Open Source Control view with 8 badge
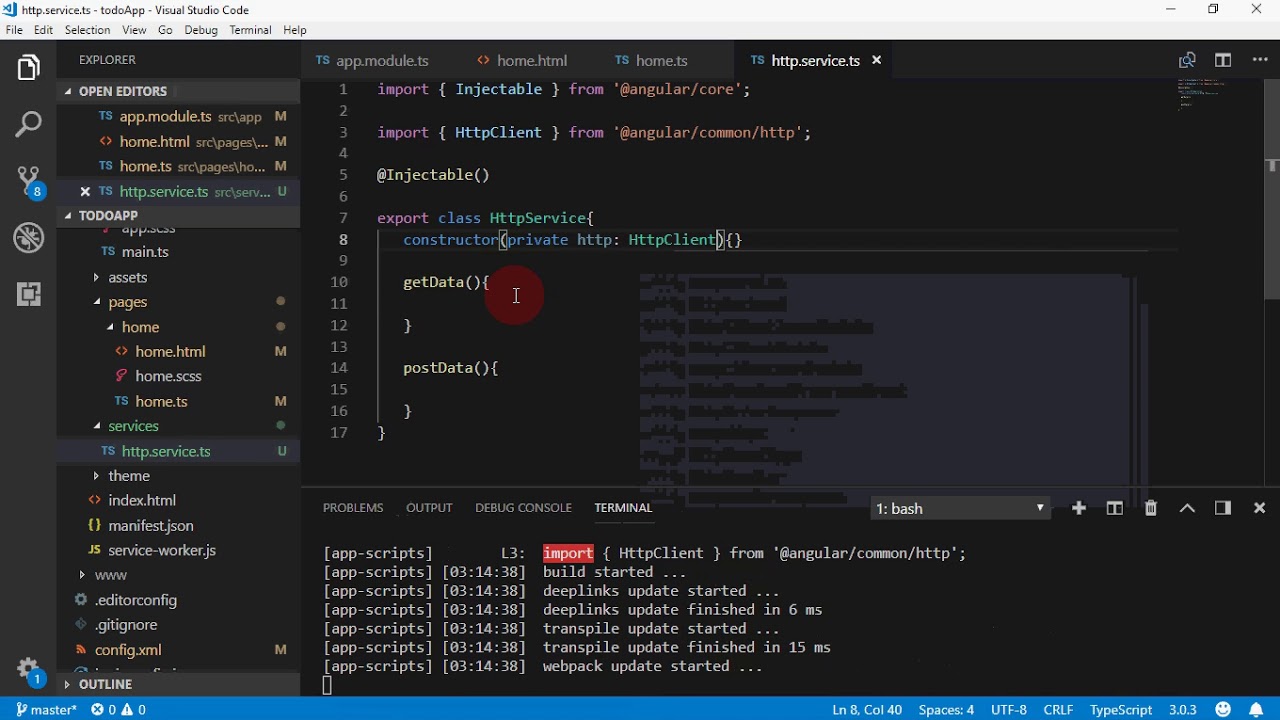The width and height of the screenshot is (1280, 720). [x=29, y=182]
